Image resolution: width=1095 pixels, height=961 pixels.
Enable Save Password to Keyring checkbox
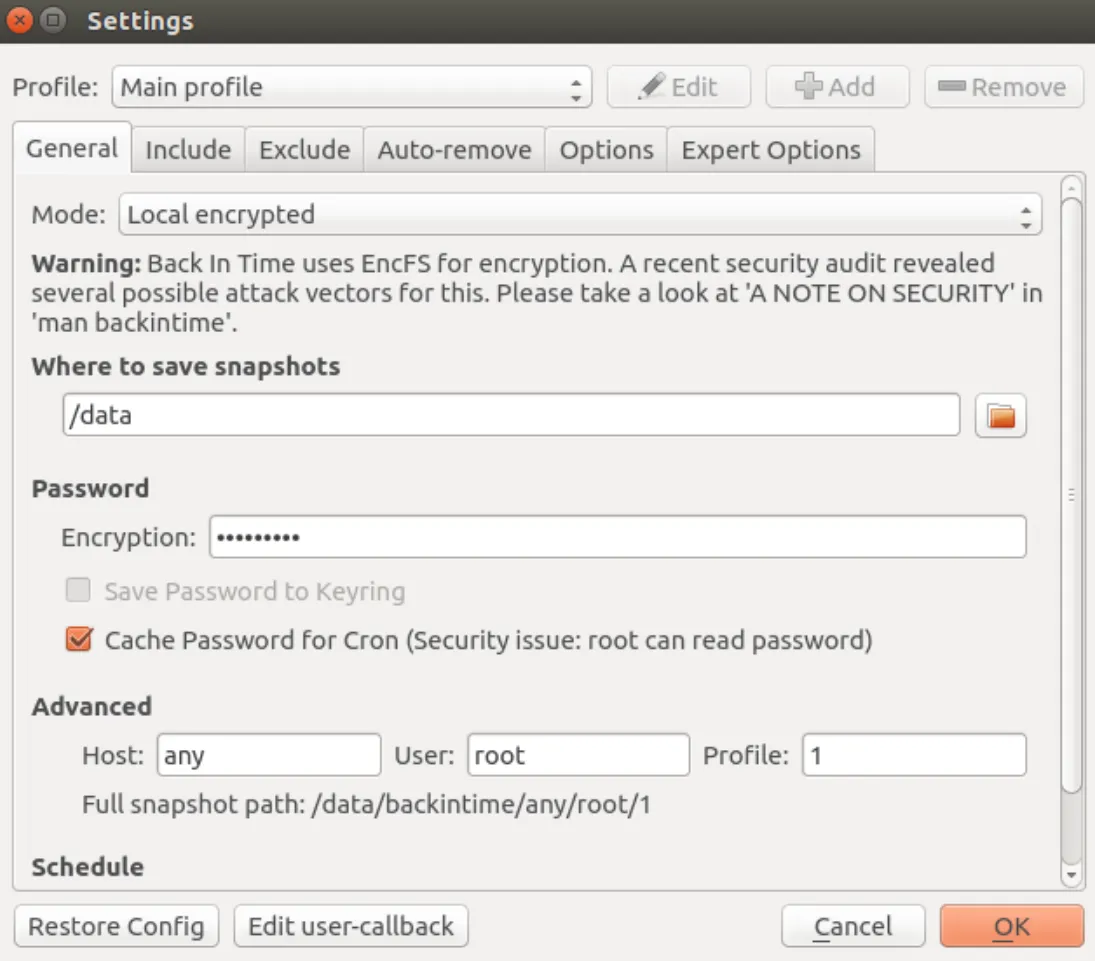[x=79, y=591]
